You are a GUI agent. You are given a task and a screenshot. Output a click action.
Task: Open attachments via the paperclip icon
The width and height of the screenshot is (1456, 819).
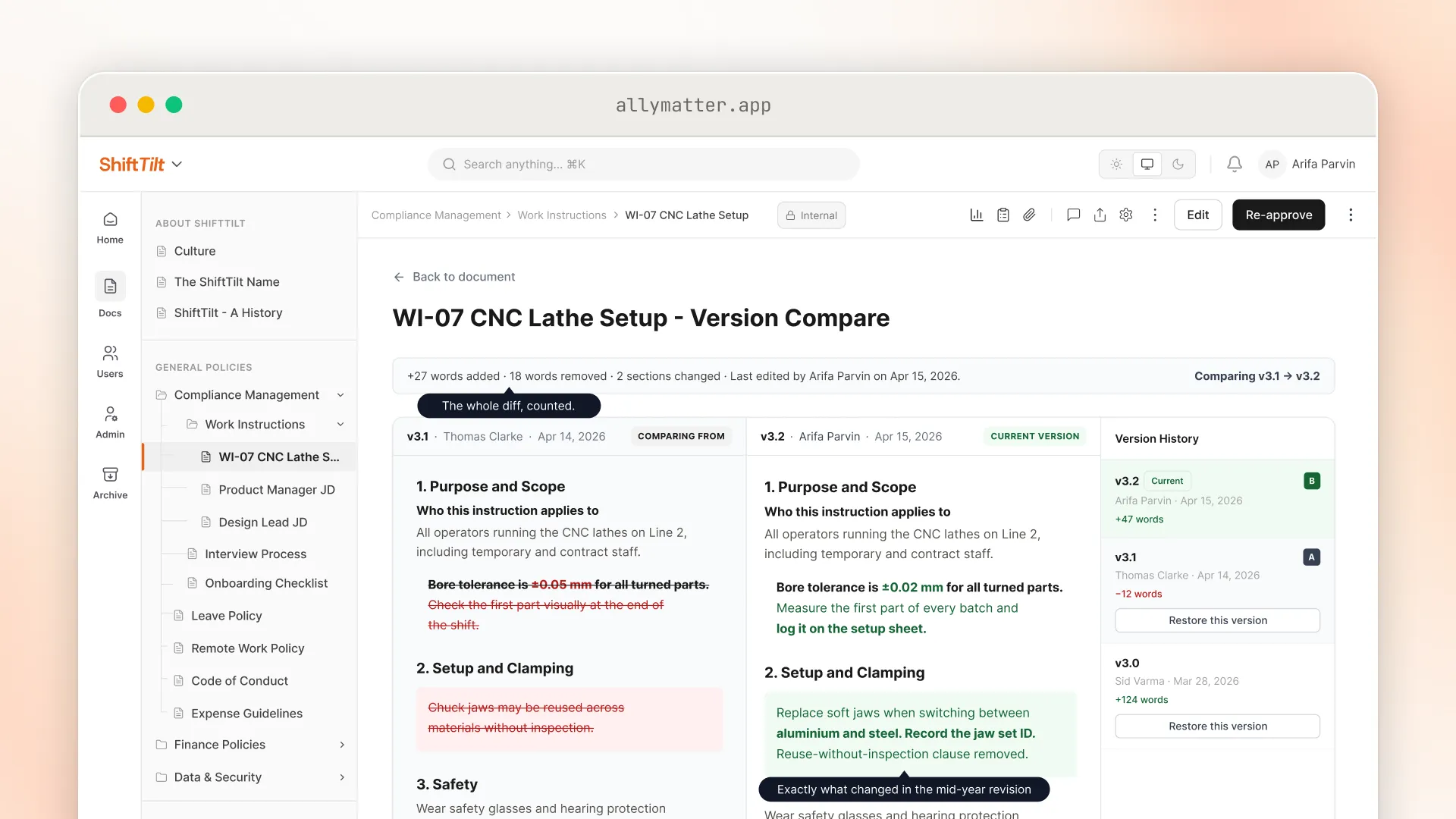pyautogui.click(x=1029, y=215)
